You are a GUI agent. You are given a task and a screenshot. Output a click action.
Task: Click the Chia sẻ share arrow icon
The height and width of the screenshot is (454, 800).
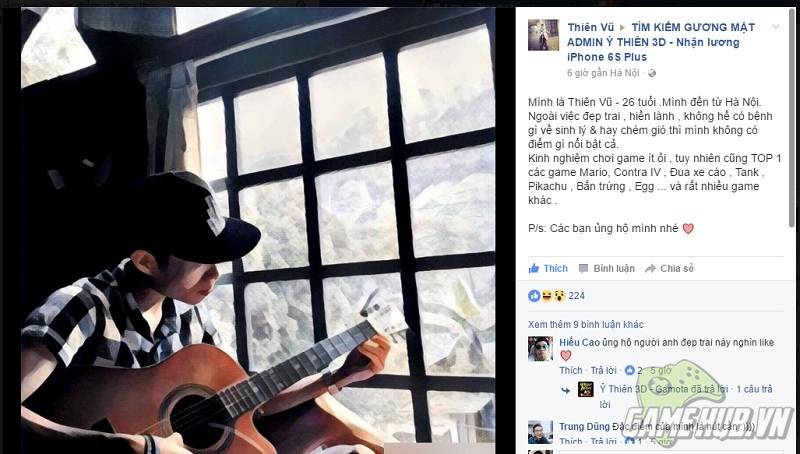[x=650, y=269]
